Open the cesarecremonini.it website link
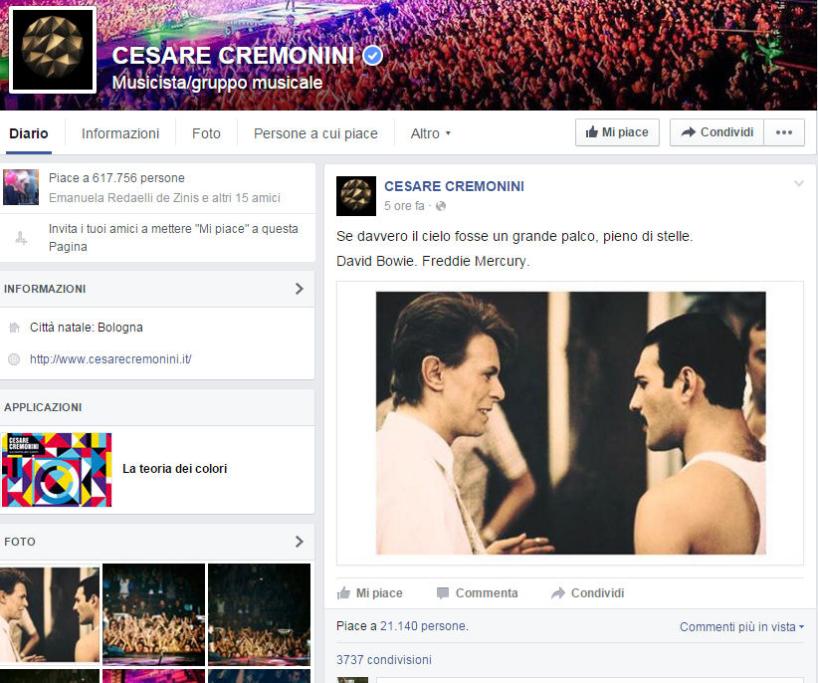 [111, 359]
